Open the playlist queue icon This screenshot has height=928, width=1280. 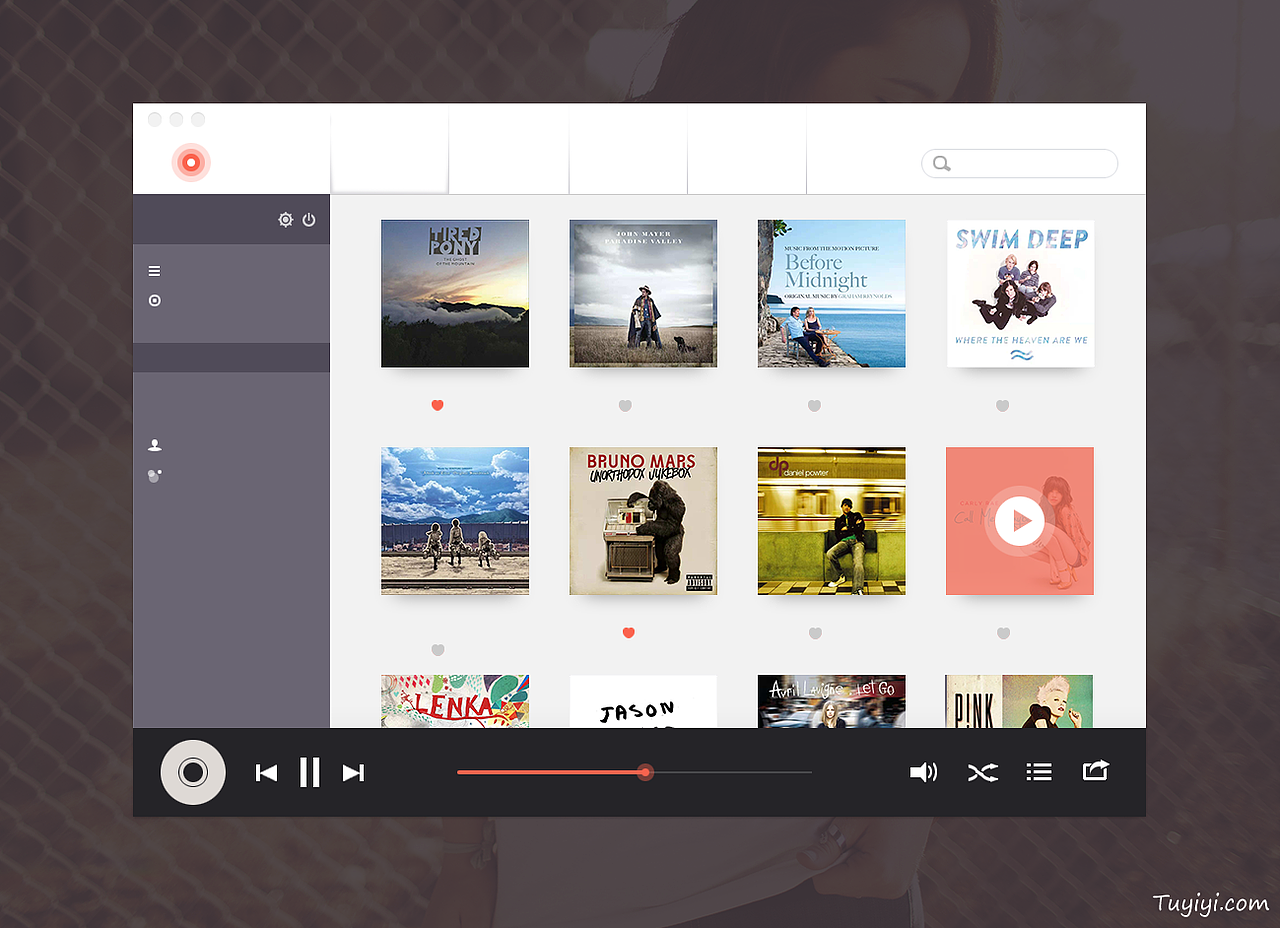tap(1039, 772)
